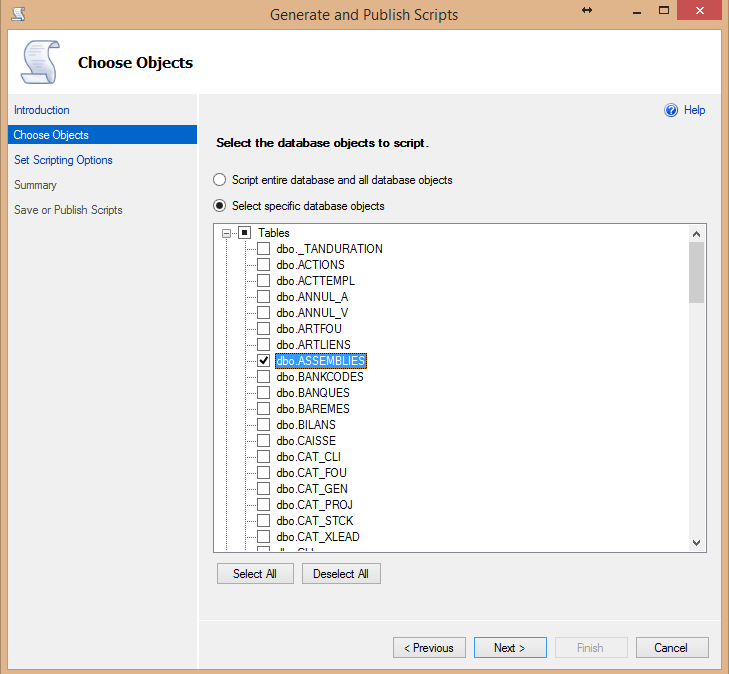Select 'Script entire database and all database objects'
The width and height of the screenshot is (729, 674).
[220, 180]
